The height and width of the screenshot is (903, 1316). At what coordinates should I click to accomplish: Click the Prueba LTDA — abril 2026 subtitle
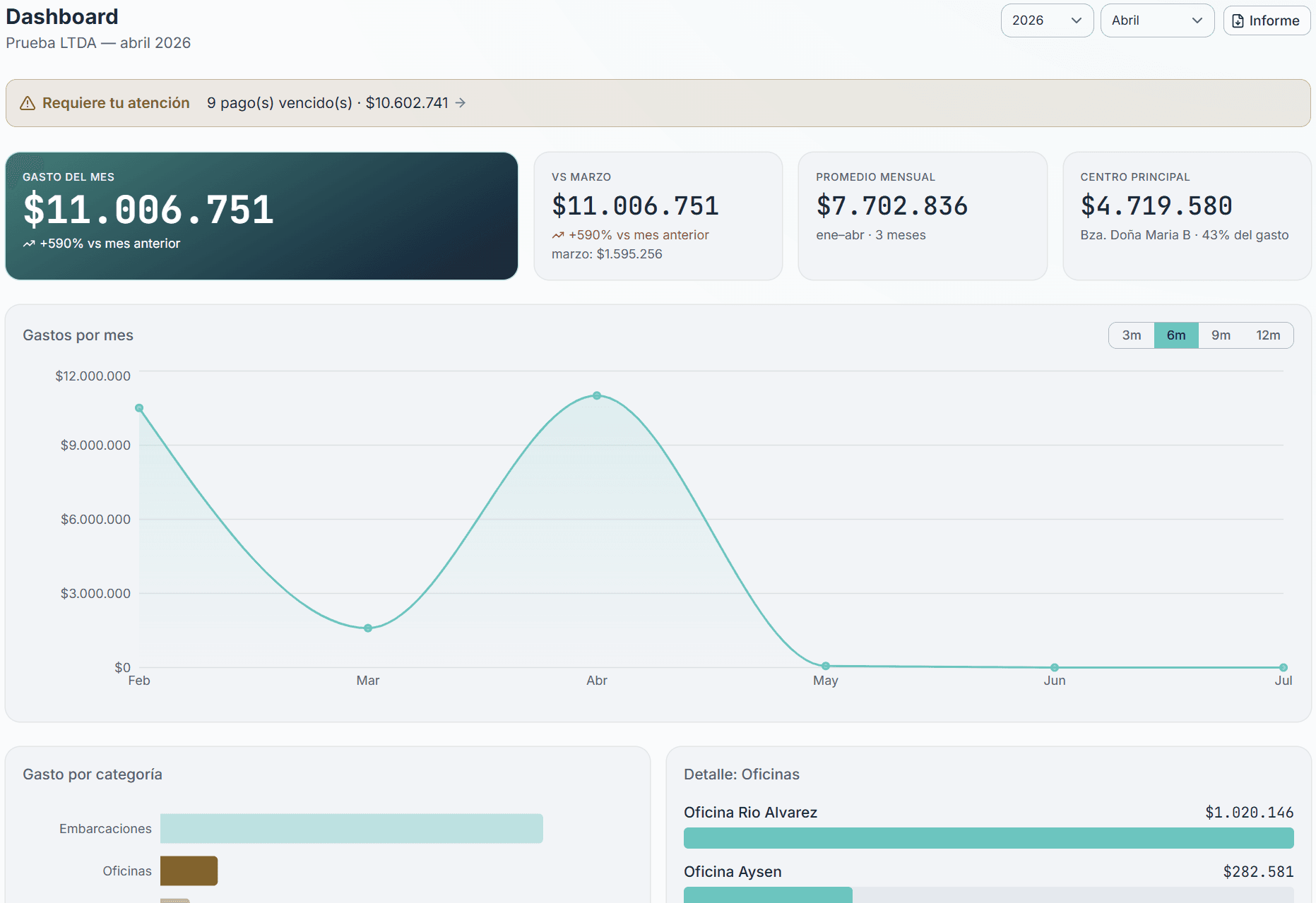click(x=98, y=43)
